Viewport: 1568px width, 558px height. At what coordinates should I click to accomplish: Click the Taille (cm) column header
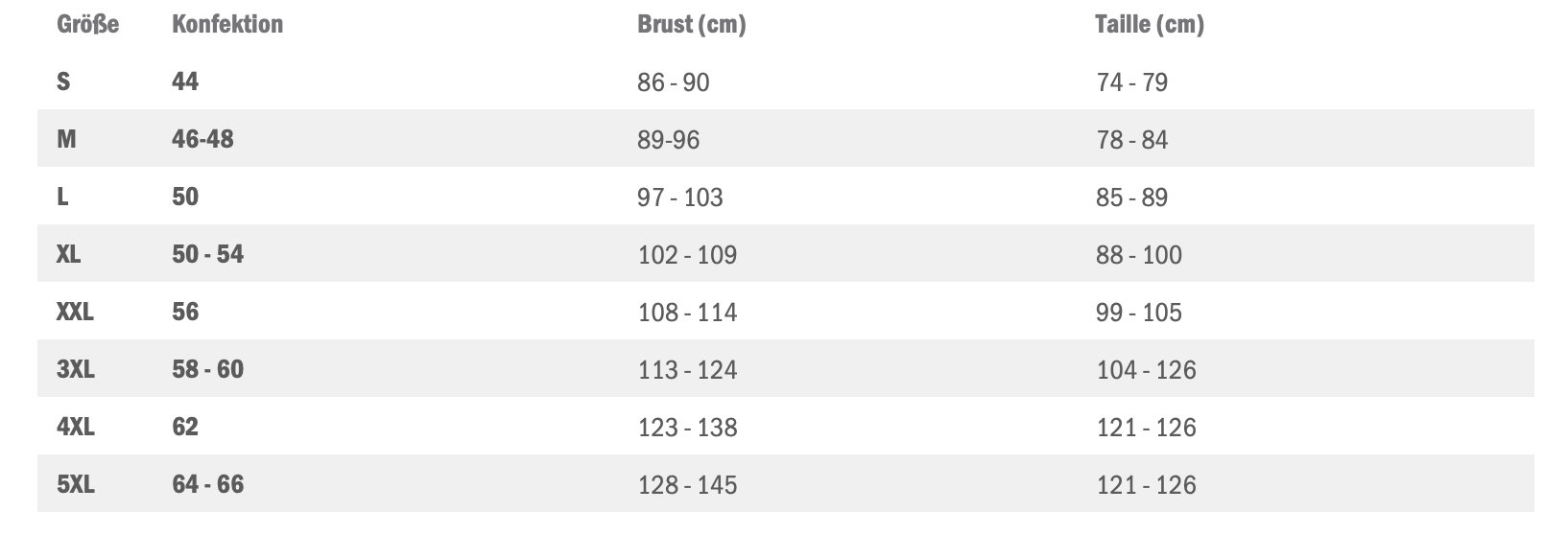(x=1149, y=25)
